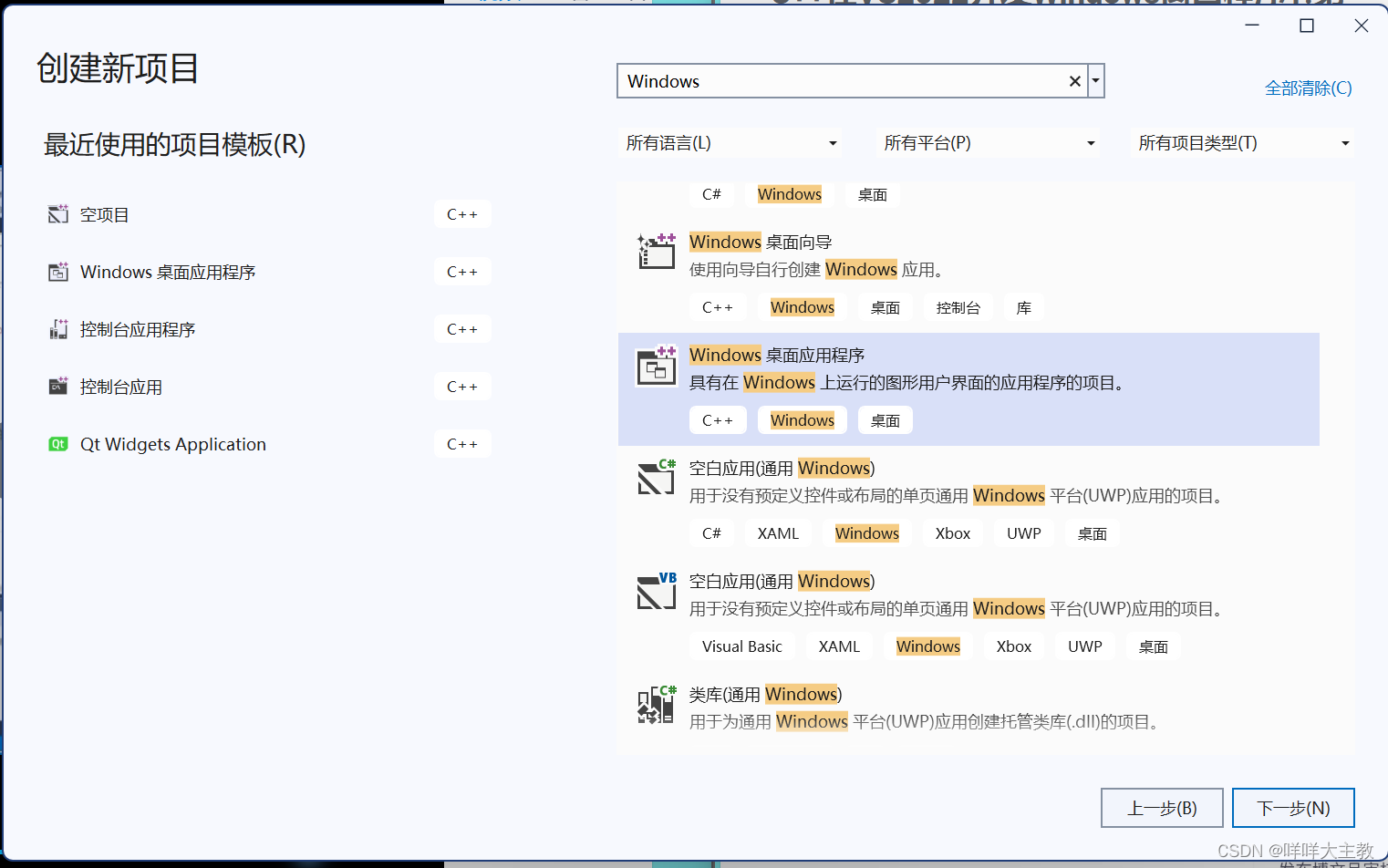Click description 具有在 Windows 上运行的图形用户界面
The height and width of the screenshot is (868, 1388).
coord(908,383)
